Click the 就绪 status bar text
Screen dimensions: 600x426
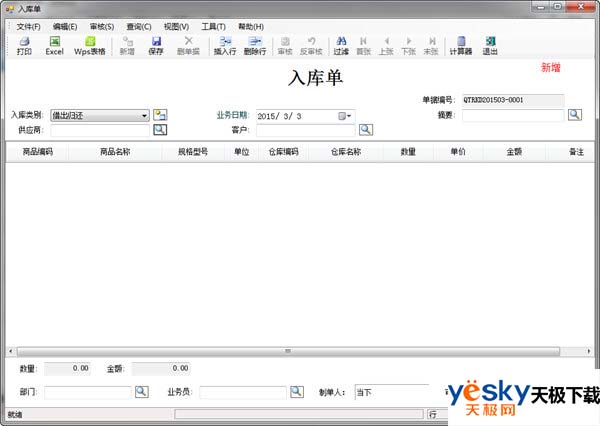(15, 415)
